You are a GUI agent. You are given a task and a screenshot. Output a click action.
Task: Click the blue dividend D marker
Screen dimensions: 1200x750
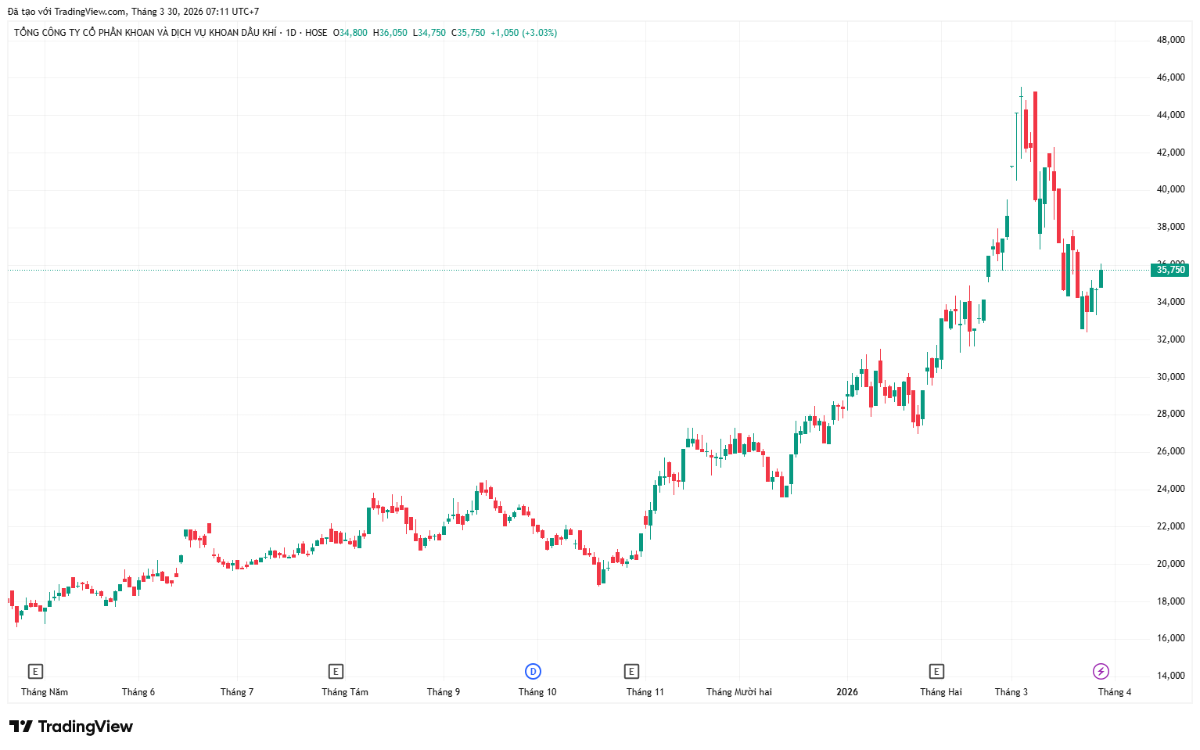click(x=533, y=671)
